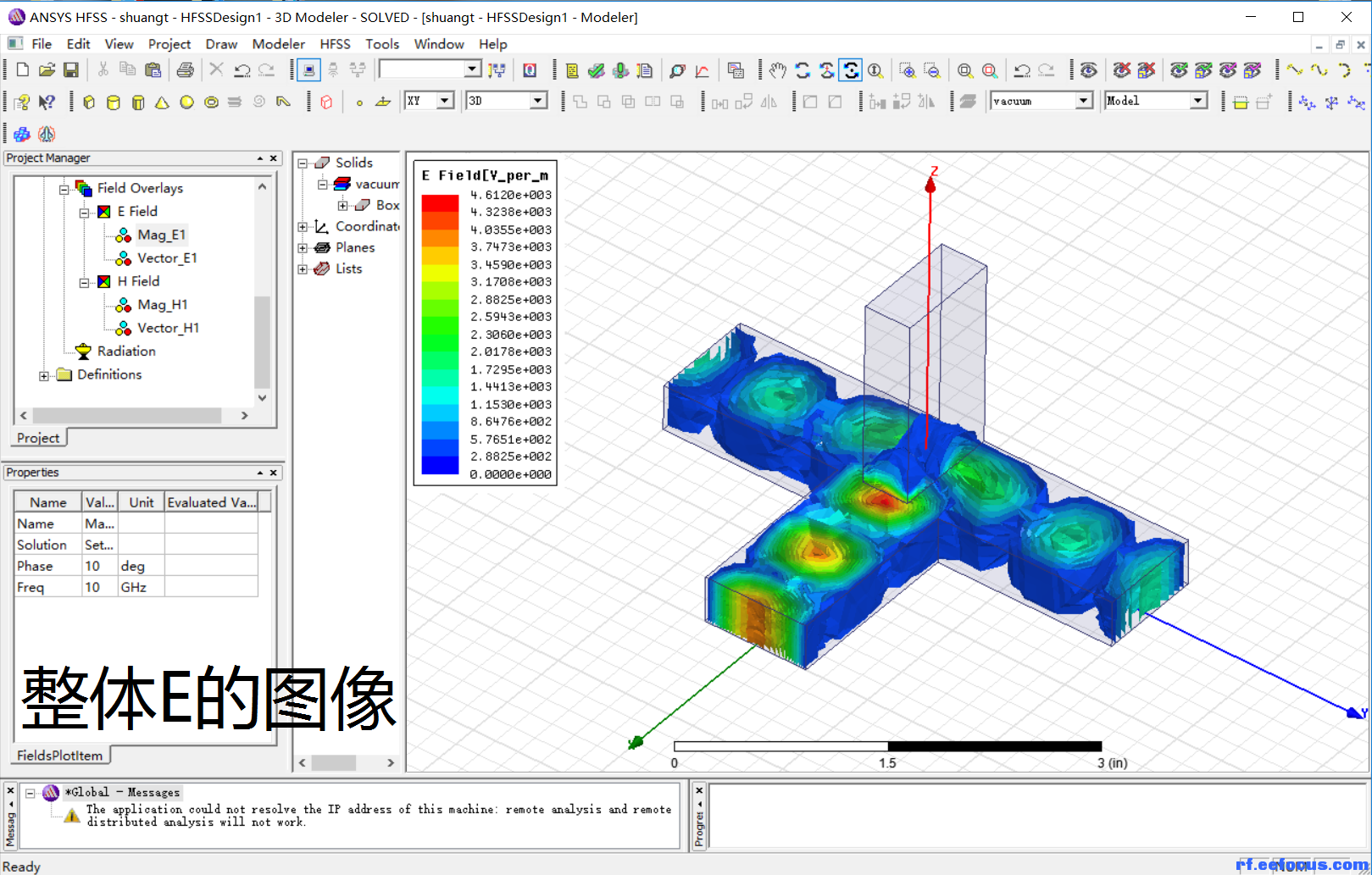Click the Draw cone icon
The image size is (1372, 875).
pyautogui.click(x=162, y=102)
